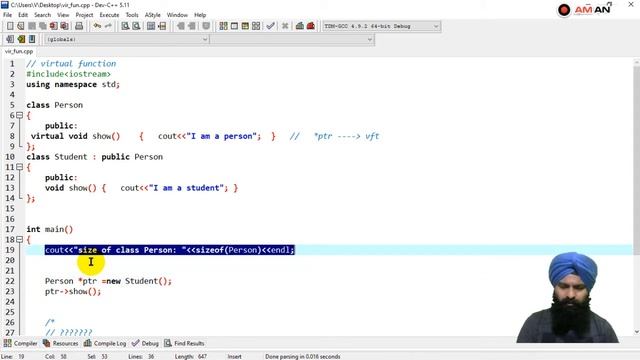Image resolution: width=640 pixels, height=360 pixels.
Task: Open the Window menu
Action: pyautogui.click(x=177, y=15)
